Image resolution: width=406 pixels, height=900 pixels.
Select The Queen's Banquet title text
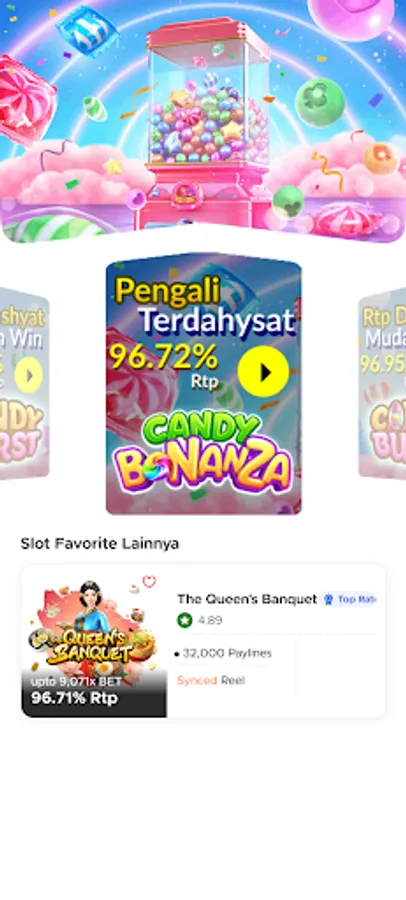point(247,599)
